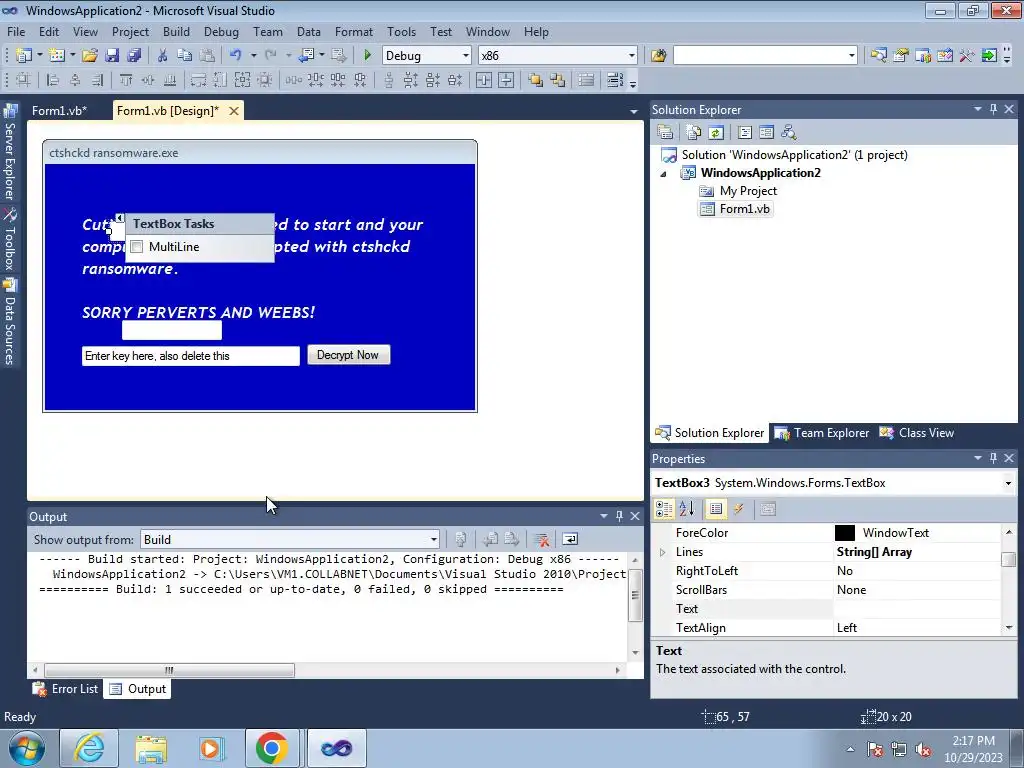Show Properties view button in Properties panel
The width and height of the screenshot is (1024, 768).
[716, 509]
